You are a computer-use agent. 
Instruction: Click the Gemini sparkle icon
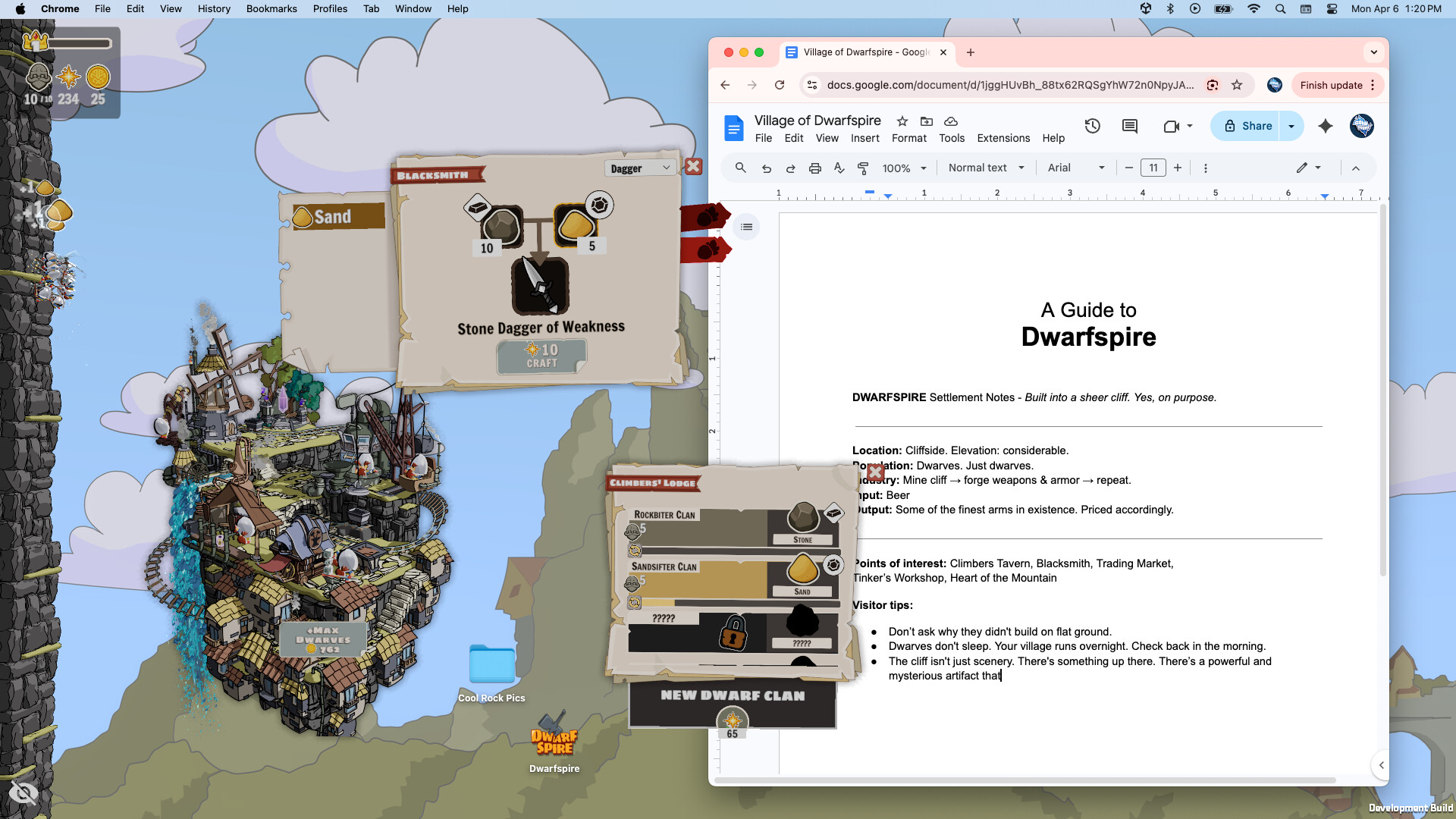click(x=1325, y=126)
